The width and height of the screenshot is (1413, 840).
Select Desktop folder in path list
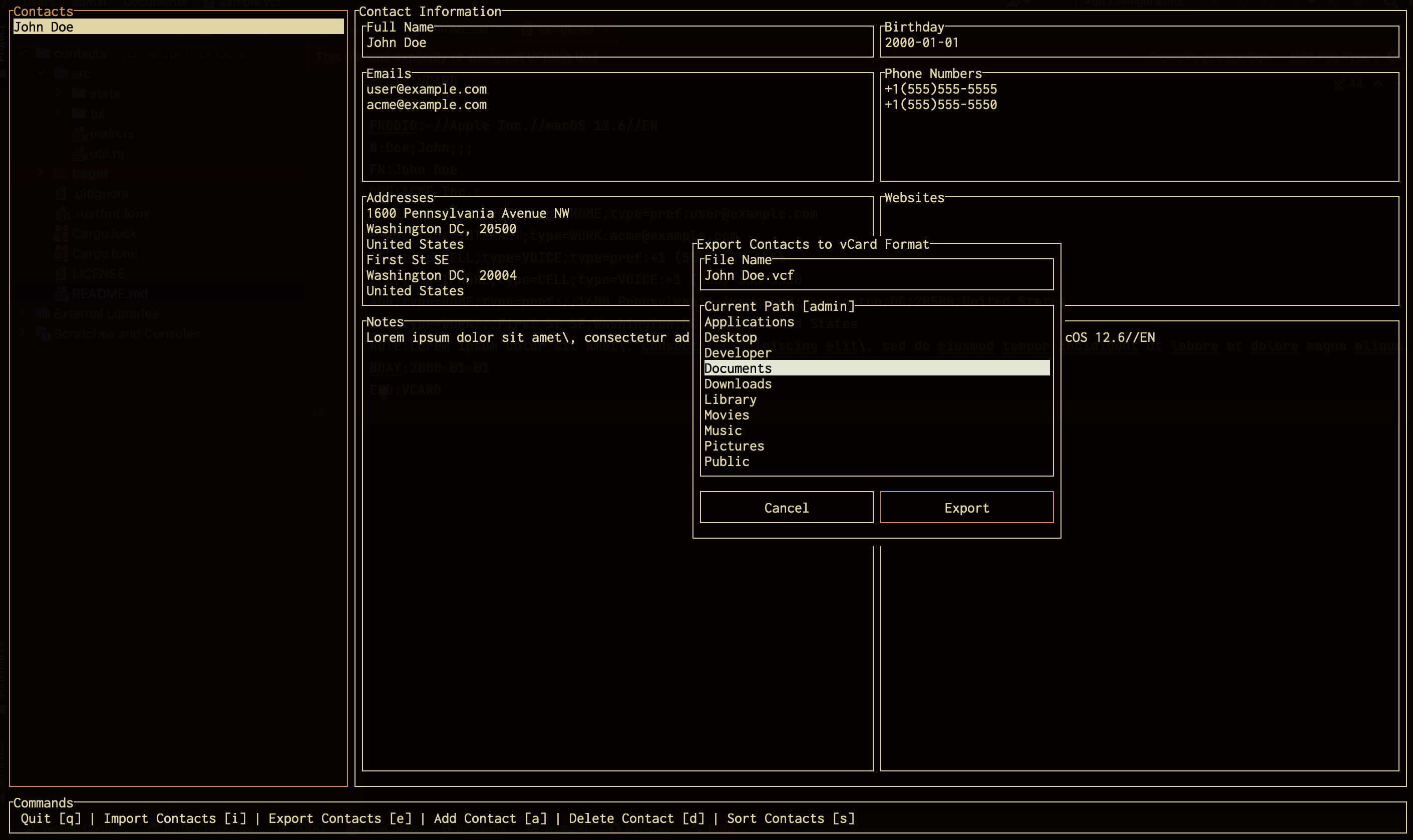pos(730,337)
